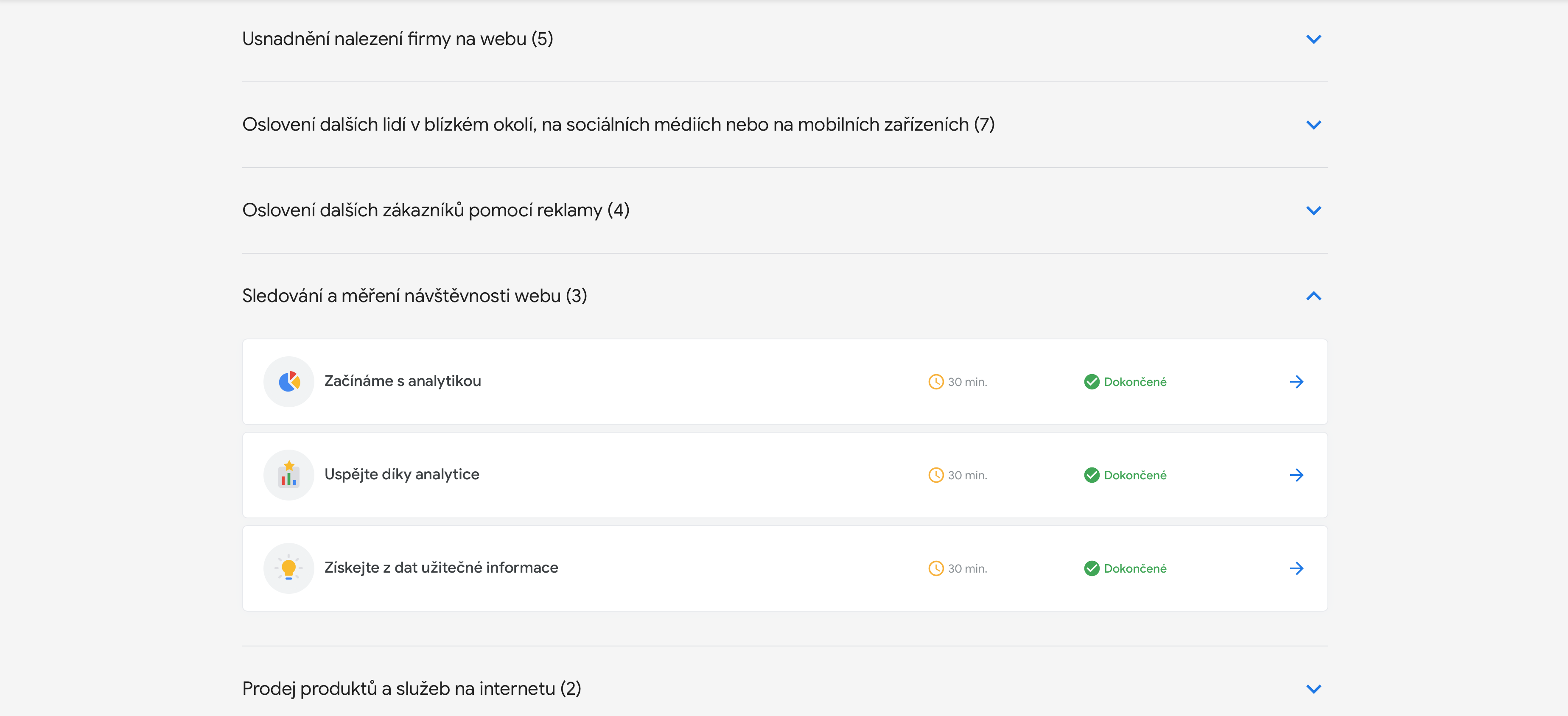This screenshot has width=1568, height=716.
Task: Click the pie chart icon for Začínáme s analytikou
Action: tap(288, 382)
